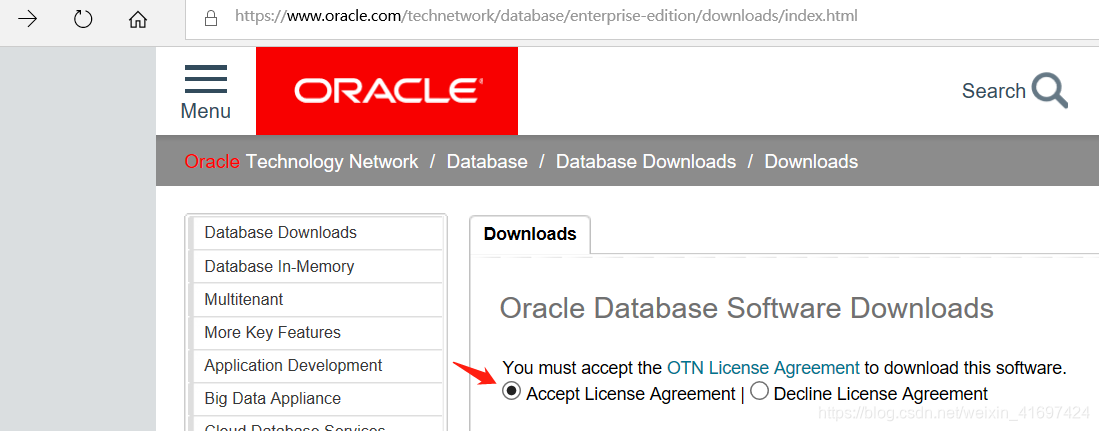
Task: Select Accept License Agreement radio button
Action: pos(512,391)
